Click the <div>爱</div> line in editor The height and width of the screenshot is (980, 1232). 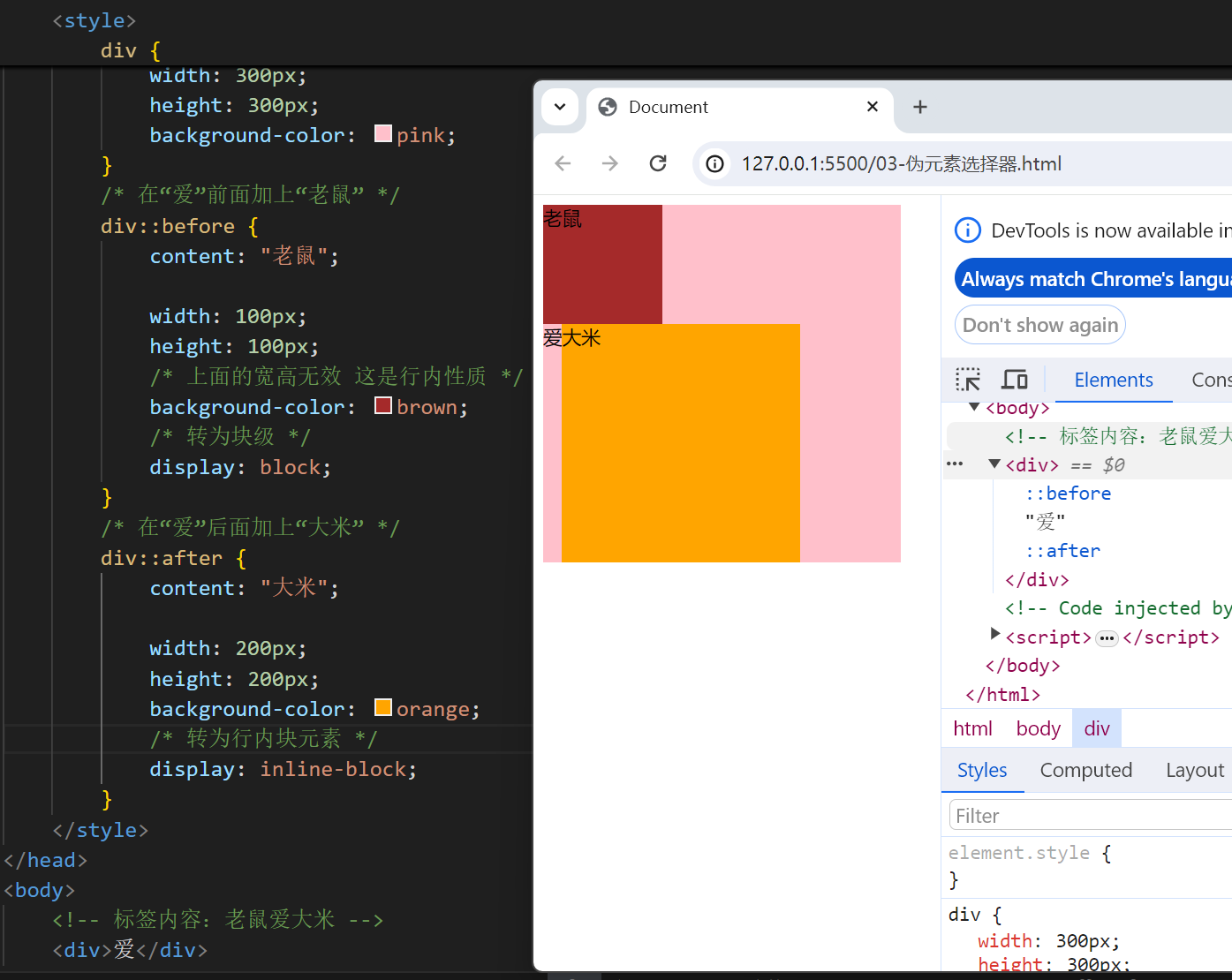[130, 950]
